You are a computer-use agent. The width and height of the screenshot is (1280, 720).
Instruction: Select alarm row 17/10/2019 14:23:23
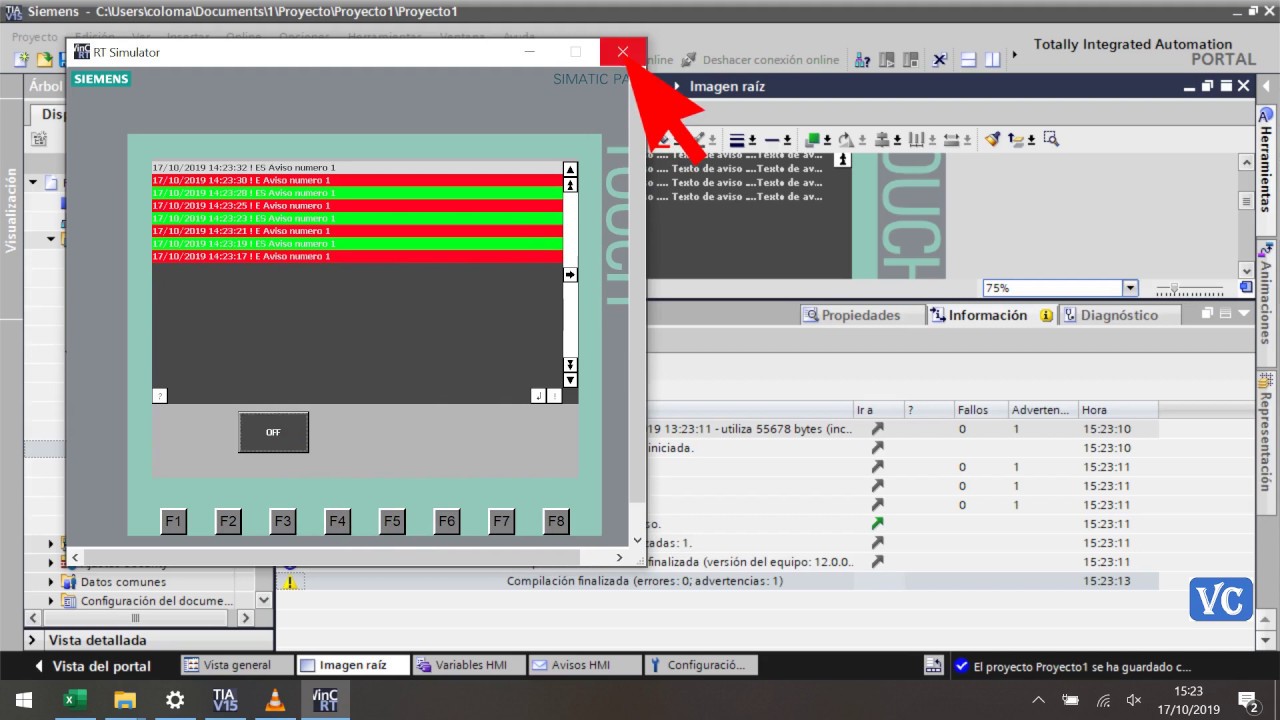(357, 218)
